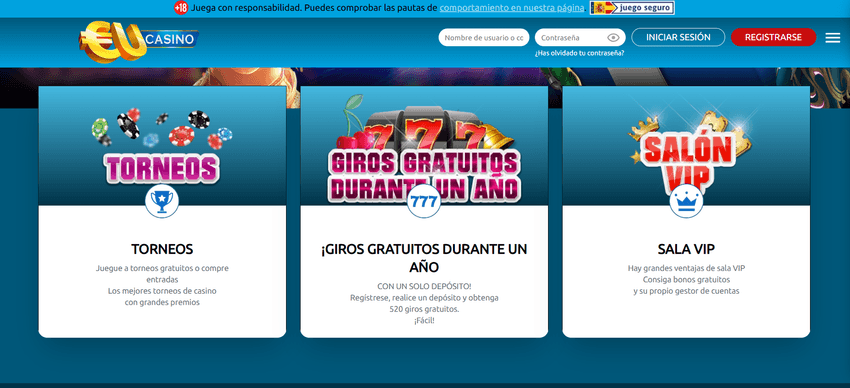
Task: Click the crown icon on Sala VIP card
Action: 686,202
